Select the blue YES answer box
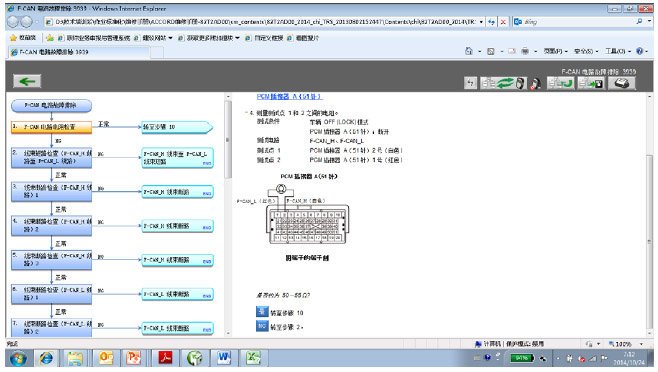The width and height of the screenshot is (658, 372). (x=262, y=312)
